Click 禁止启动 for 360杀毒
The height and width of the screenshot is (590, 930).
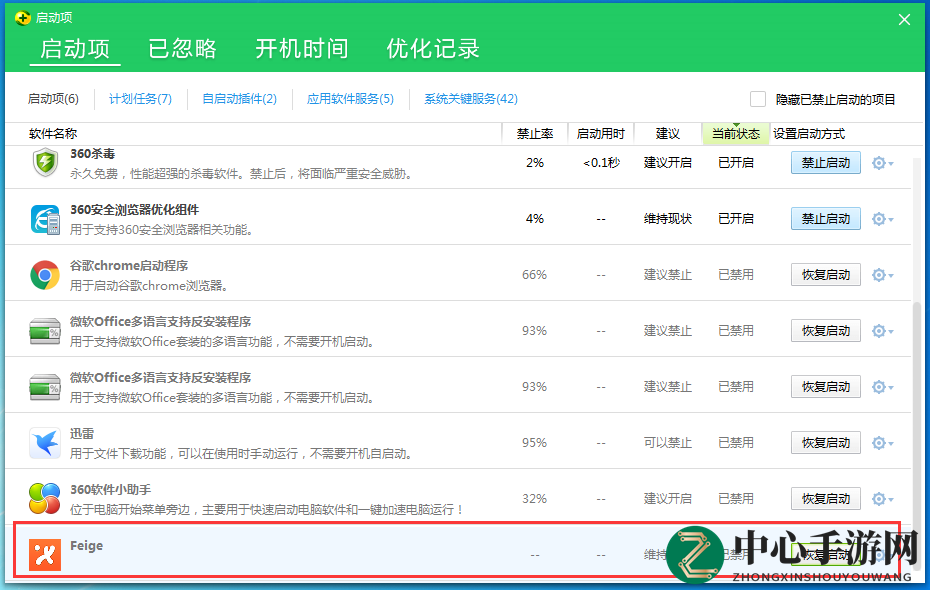(826, 162)
